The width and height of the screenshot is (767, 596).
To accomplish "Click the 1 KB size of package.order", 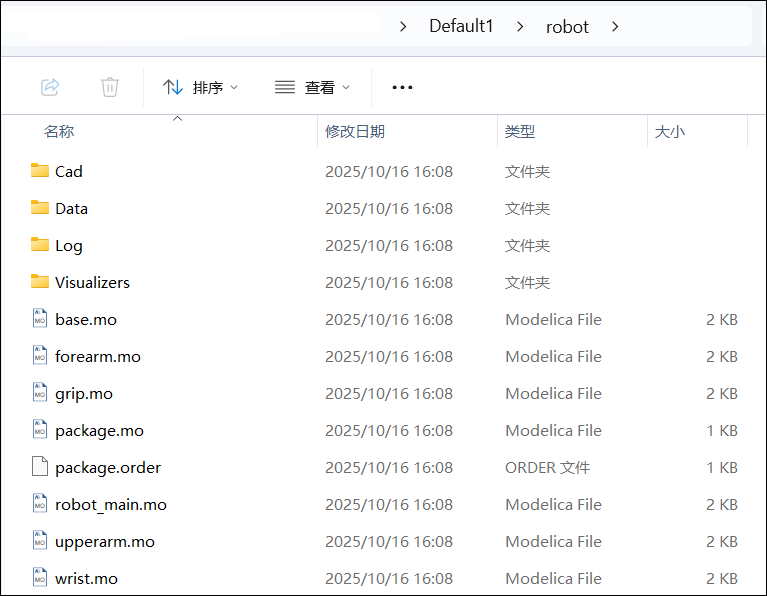I will [722, 468].
